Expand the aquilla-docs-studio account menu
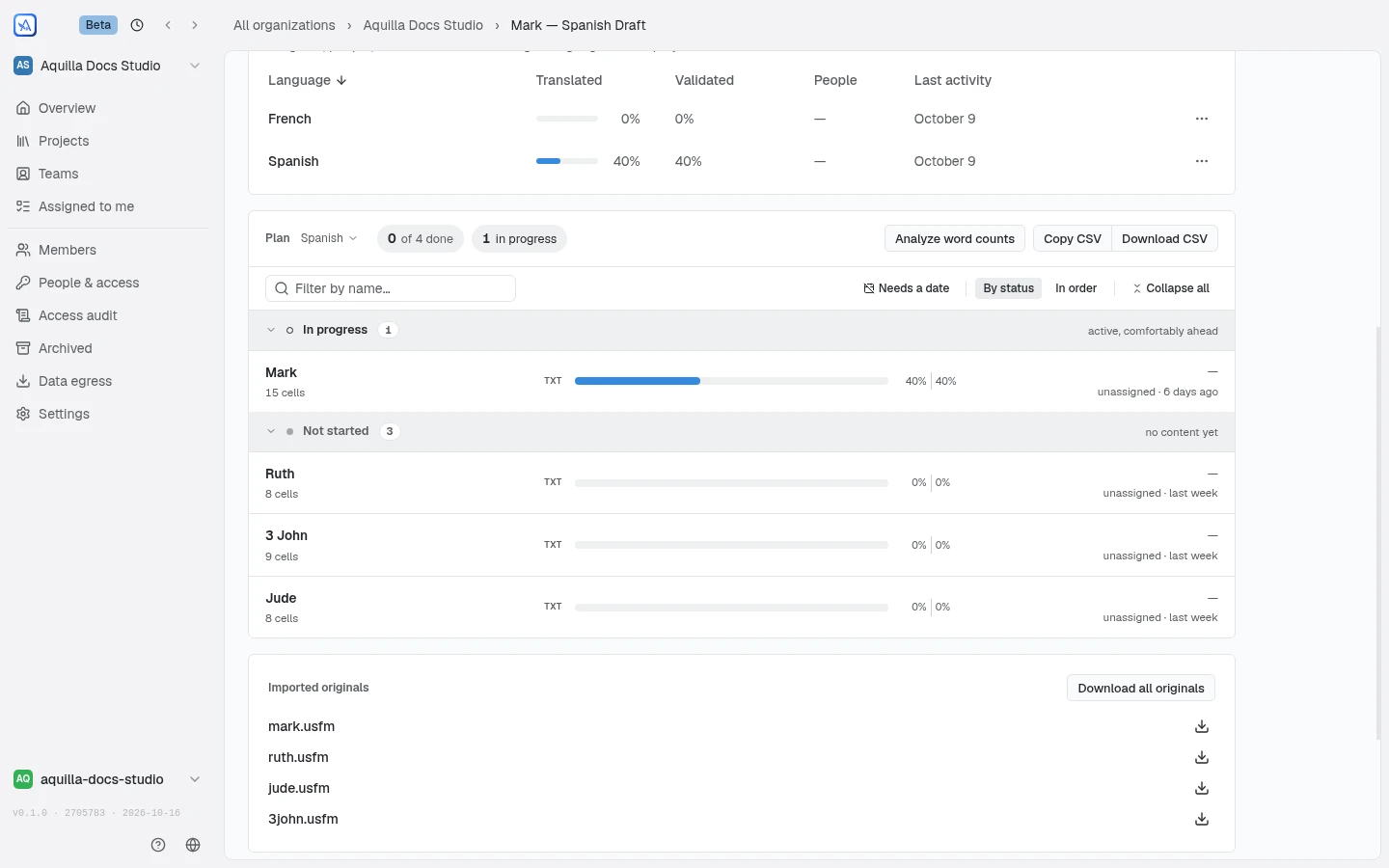 [108, 779]
